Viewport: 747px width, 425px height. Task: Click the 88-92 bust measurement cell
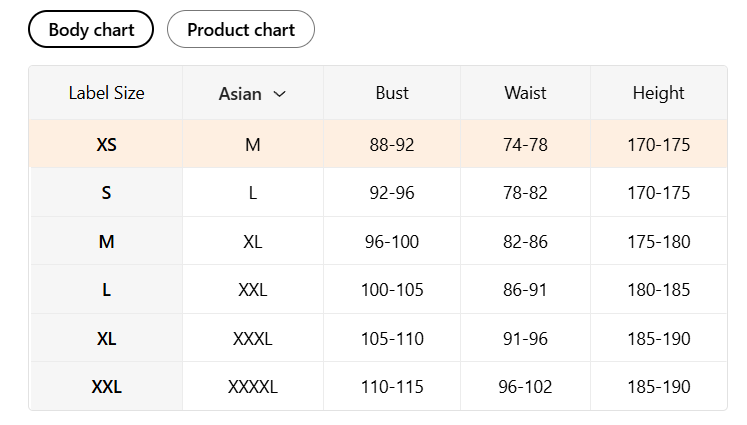[392, 144]
